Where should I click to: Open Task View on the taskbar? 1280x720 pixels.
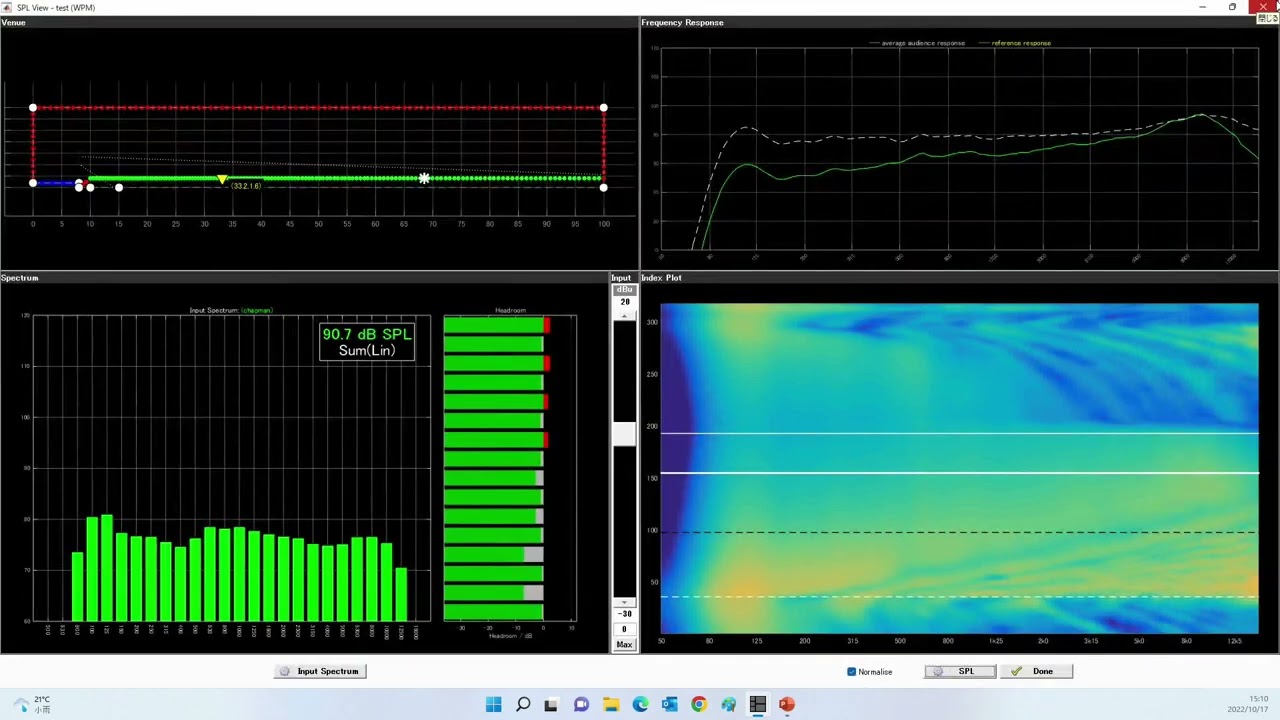551,704
